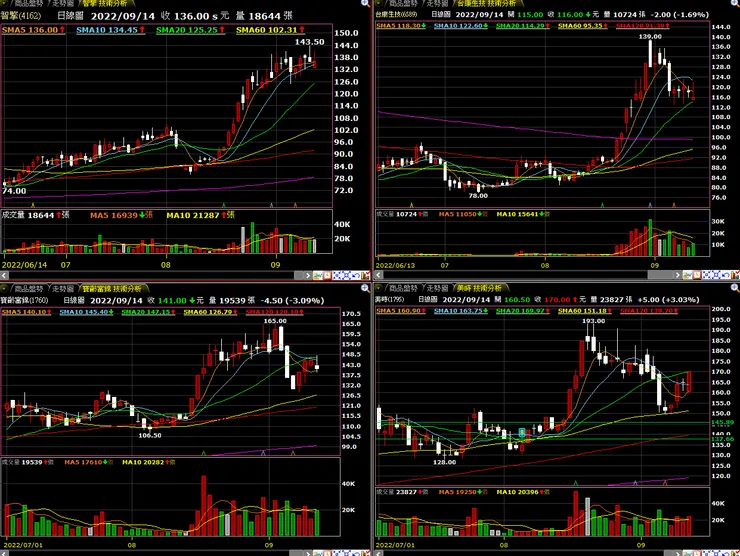Click the magnifier zoom icon of the 寶齡富錦 panel

pyautogui.click(x=365, y=287)
